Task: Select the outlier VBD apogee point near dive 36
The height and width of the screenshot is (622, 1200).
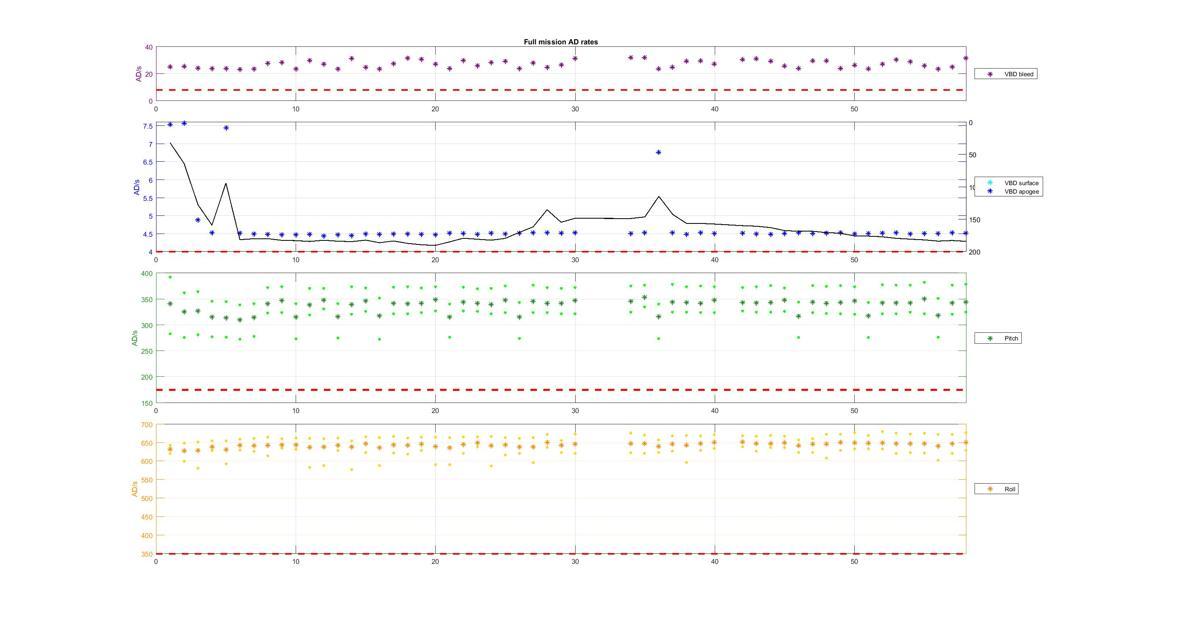Action: (658, 152)
